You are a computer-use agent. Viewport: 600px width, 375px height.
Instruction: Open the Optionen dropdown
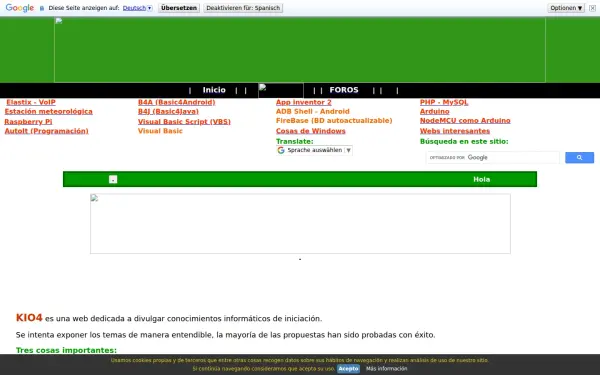click(566, 8)
